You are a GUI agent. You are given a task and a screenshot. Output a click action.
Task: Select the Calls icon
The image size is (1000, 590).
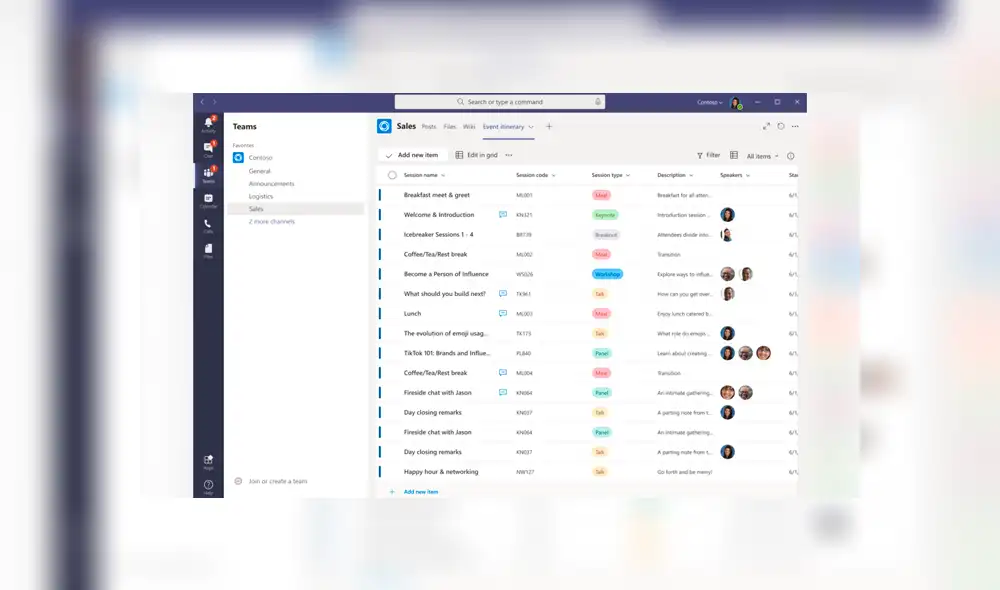coord(208,222)
